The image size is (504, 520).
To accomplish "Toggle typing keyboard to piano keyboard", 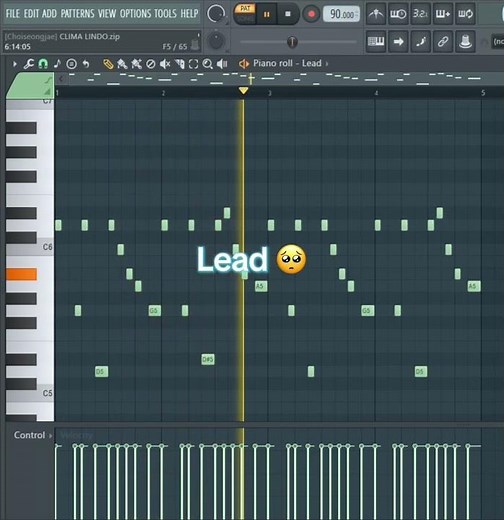I will 376,41.
